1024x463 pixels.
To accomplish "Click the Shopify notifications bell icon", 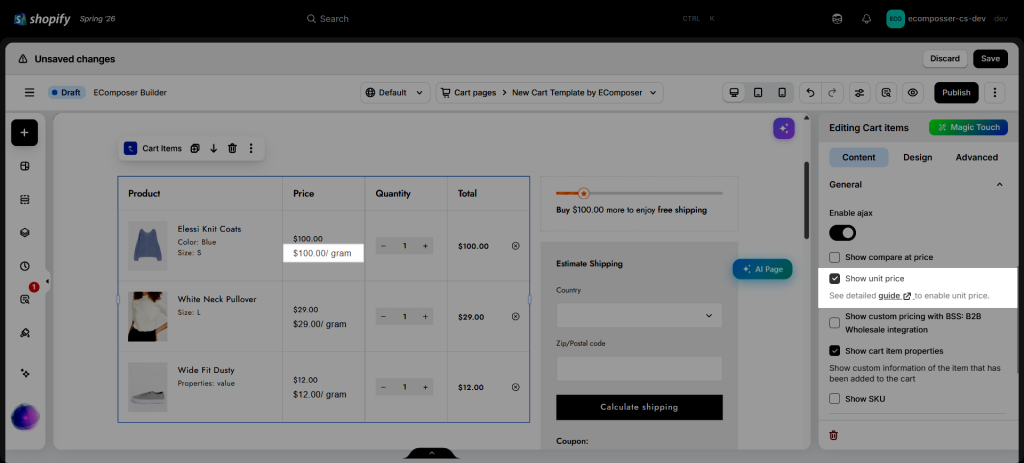I will 866,19.
